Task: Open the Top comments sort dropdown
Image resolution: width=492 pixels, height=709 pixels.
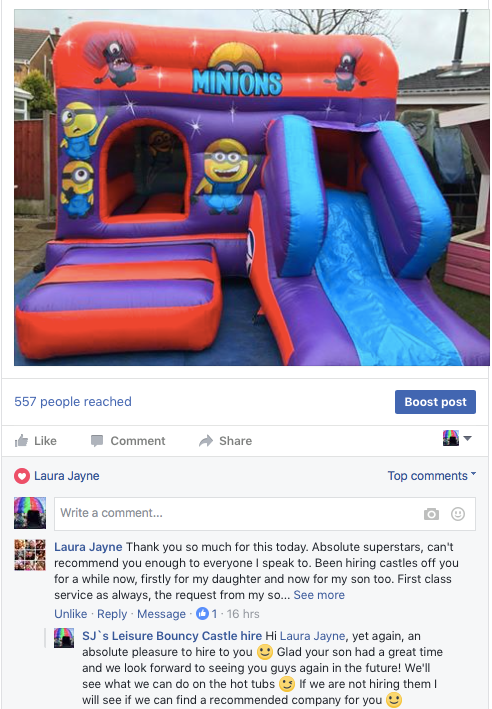Action: [431, 476]
